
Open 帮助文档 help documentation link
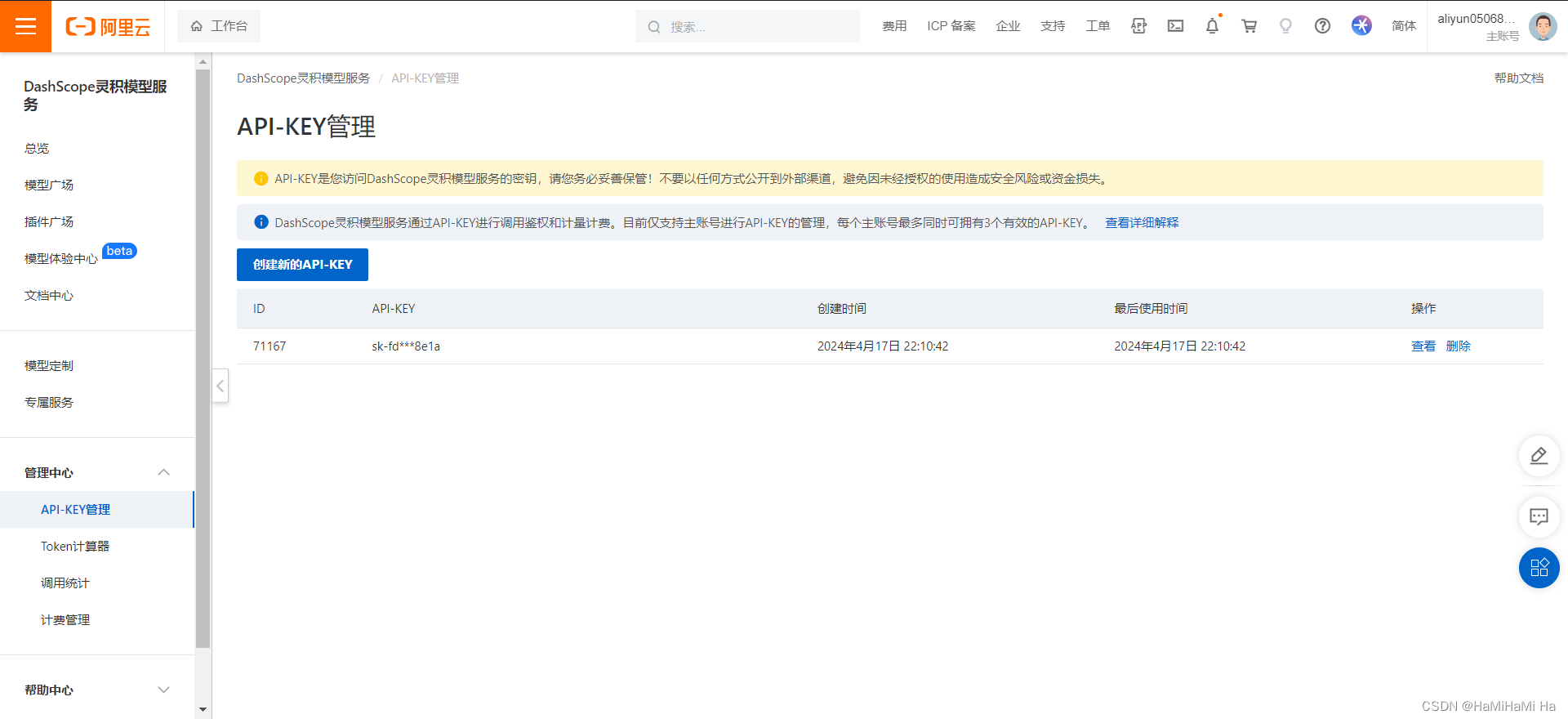pos(1519,78)
